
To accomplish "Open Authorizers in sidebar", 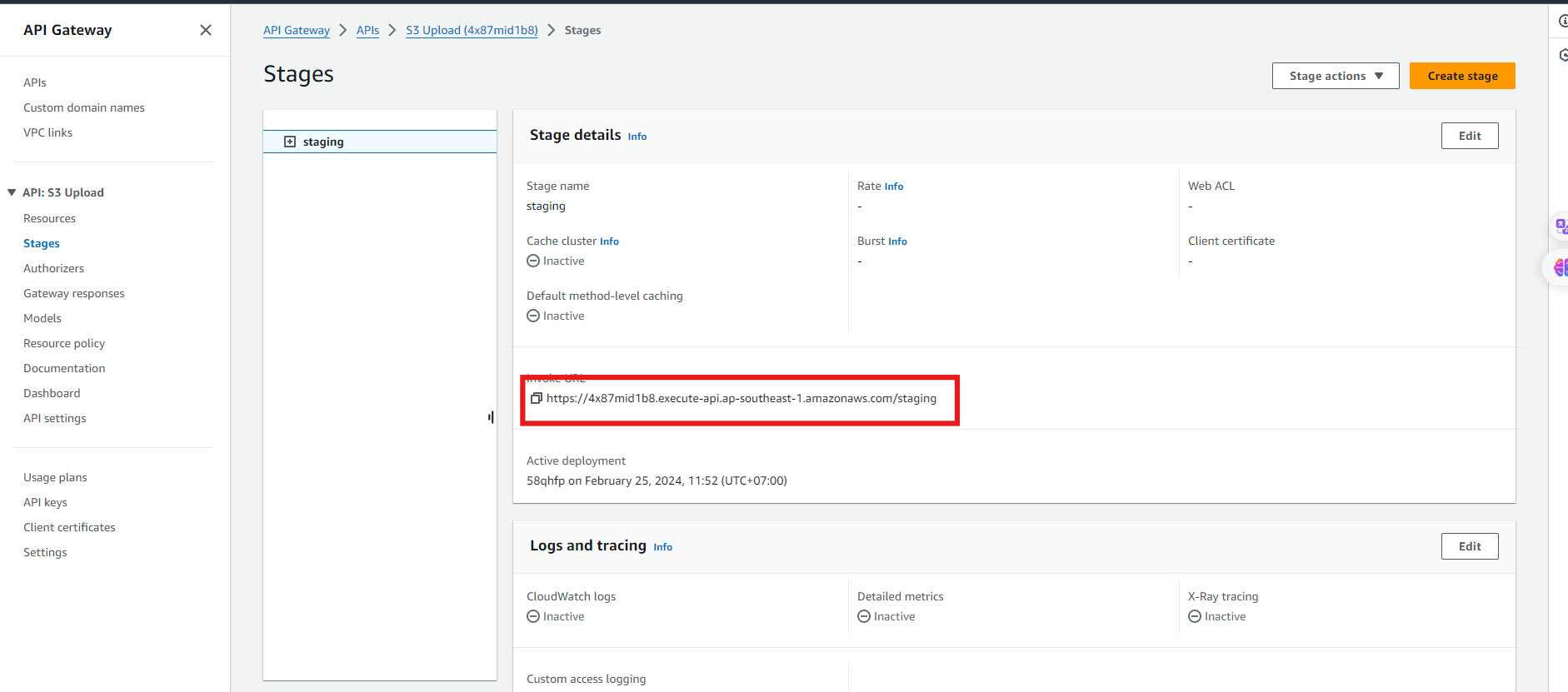I will [x=53, y=268].
